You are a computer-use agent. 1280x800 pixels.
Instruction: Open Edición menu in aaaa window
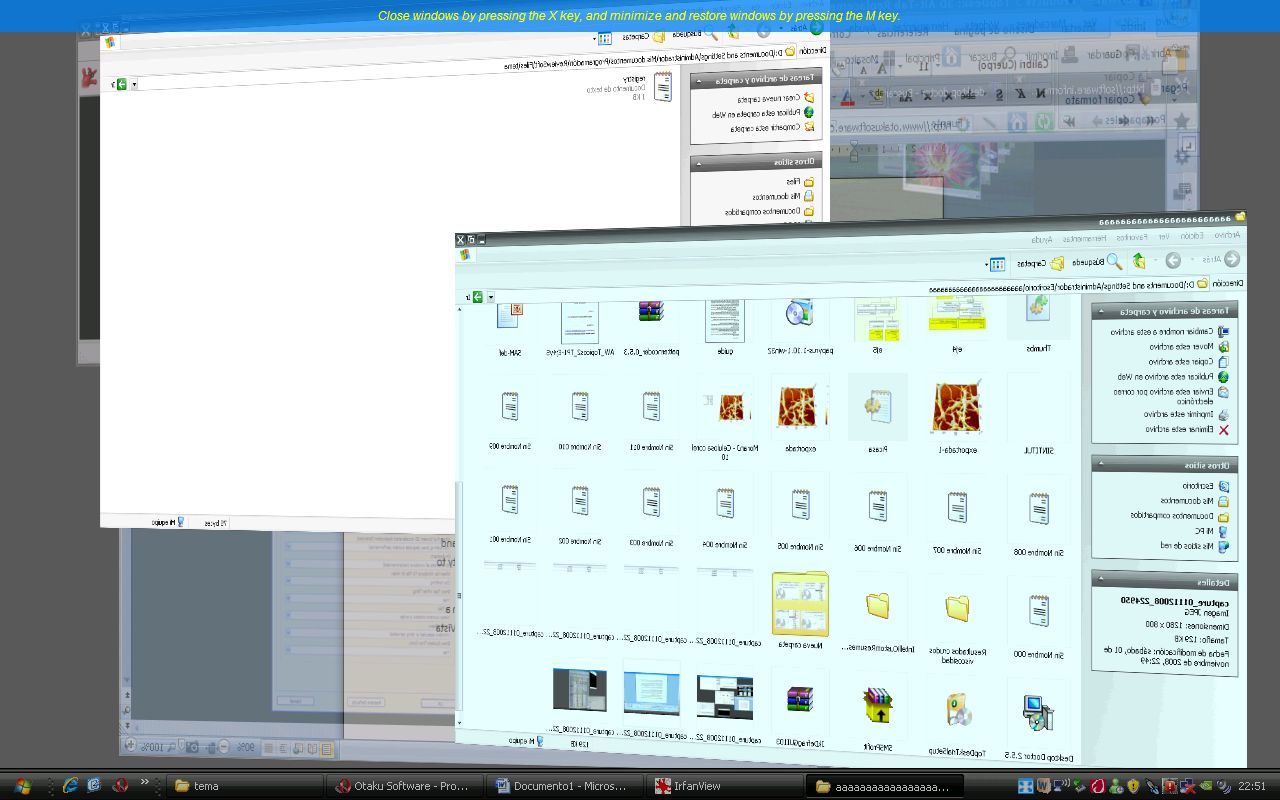pyautogui.click(x=1192, y=236)
